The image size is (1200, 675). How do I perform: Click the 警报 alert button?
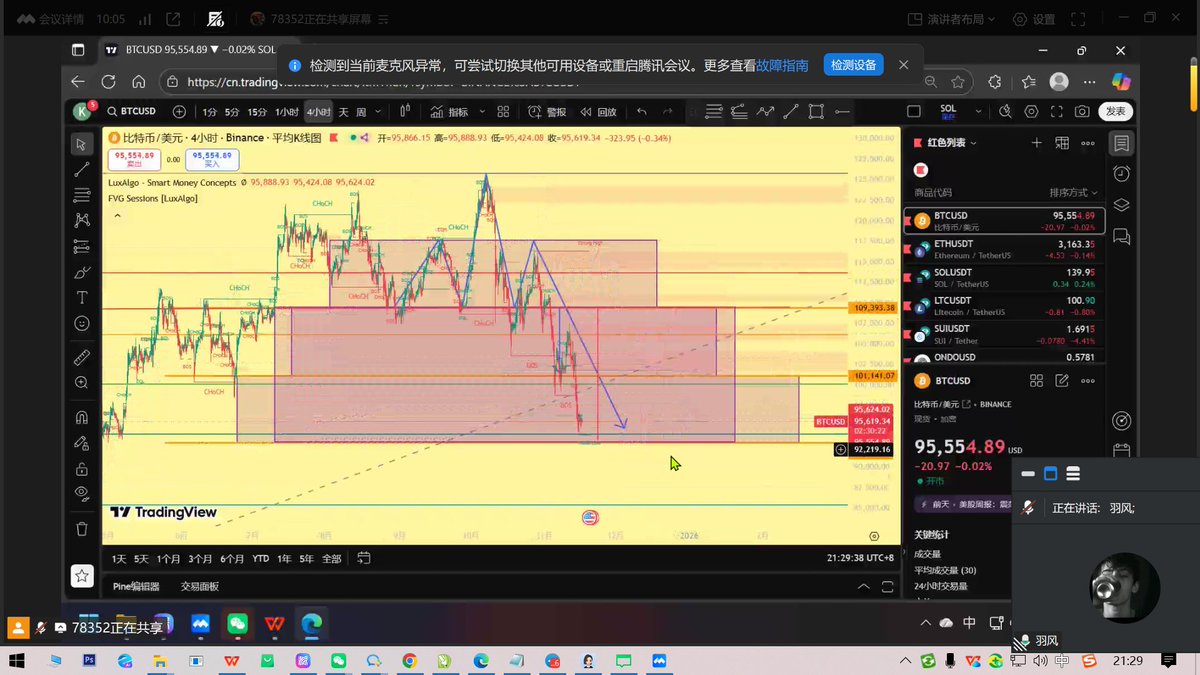(x=547, y=112)
